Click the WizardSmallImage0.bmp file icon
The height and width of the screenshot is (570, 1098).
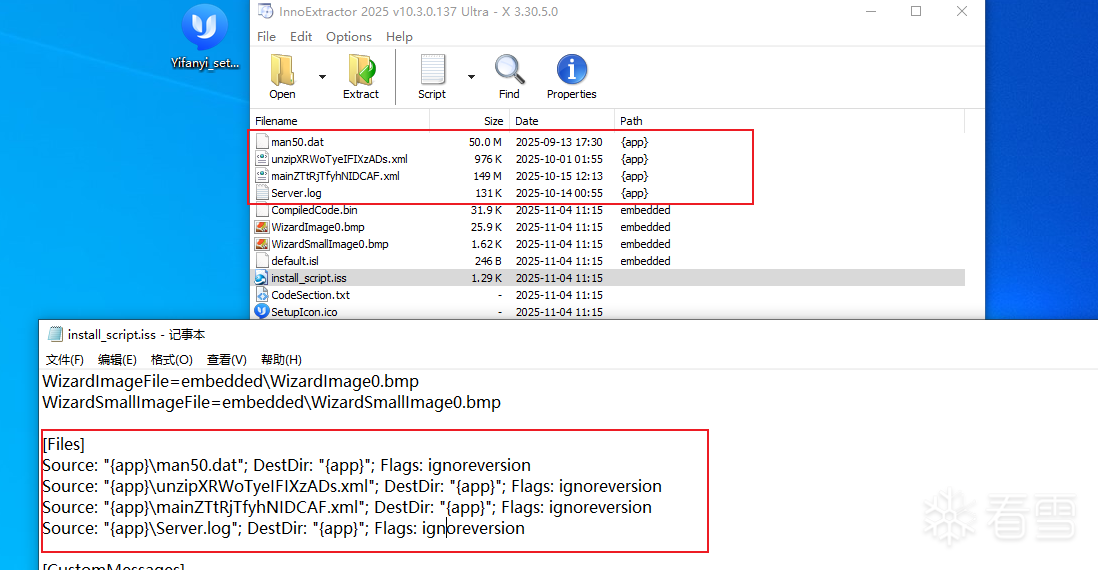click(x=262, y=244)
